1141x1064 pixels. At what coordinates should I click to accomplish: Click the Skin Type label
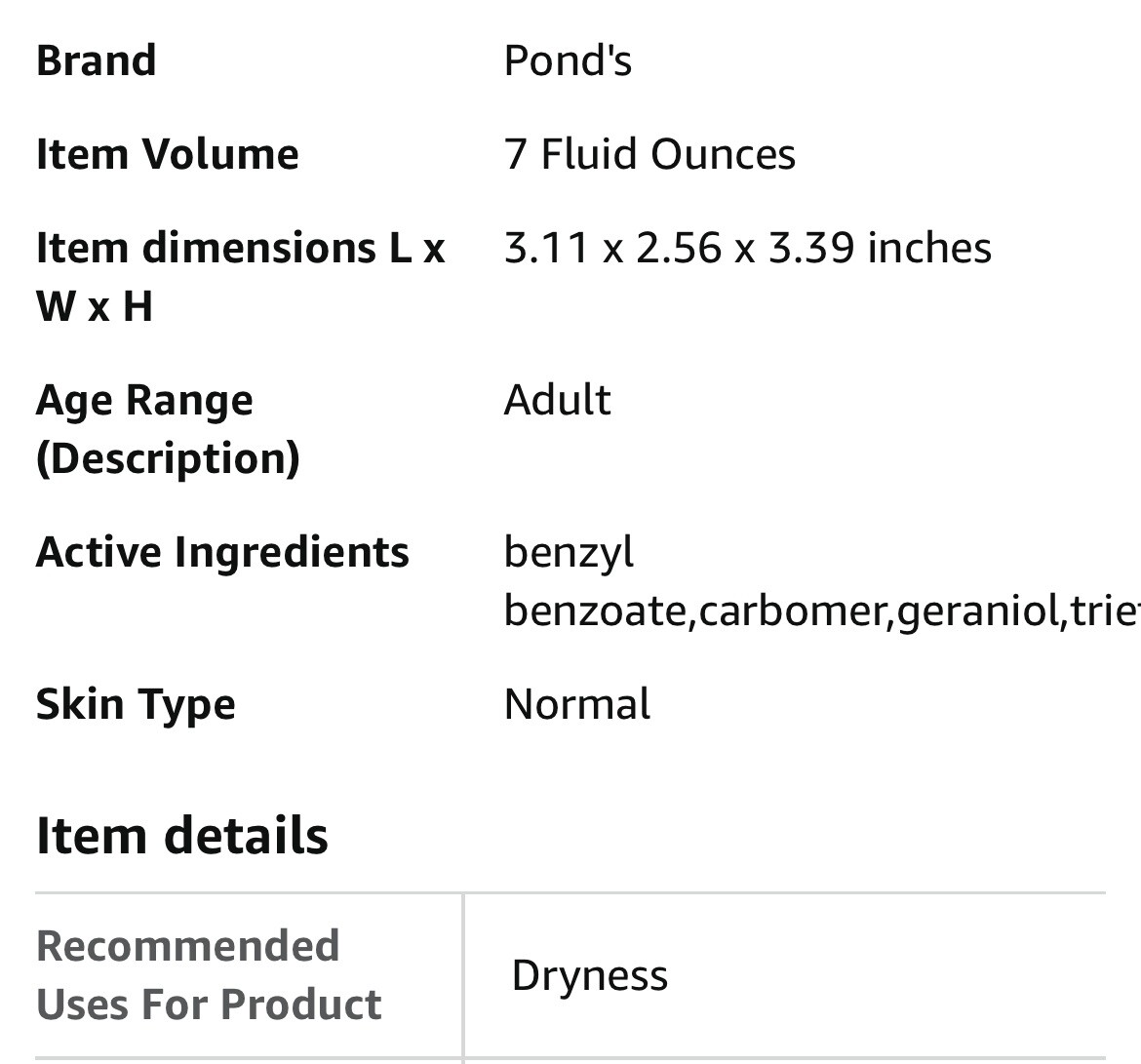point(136,704)
